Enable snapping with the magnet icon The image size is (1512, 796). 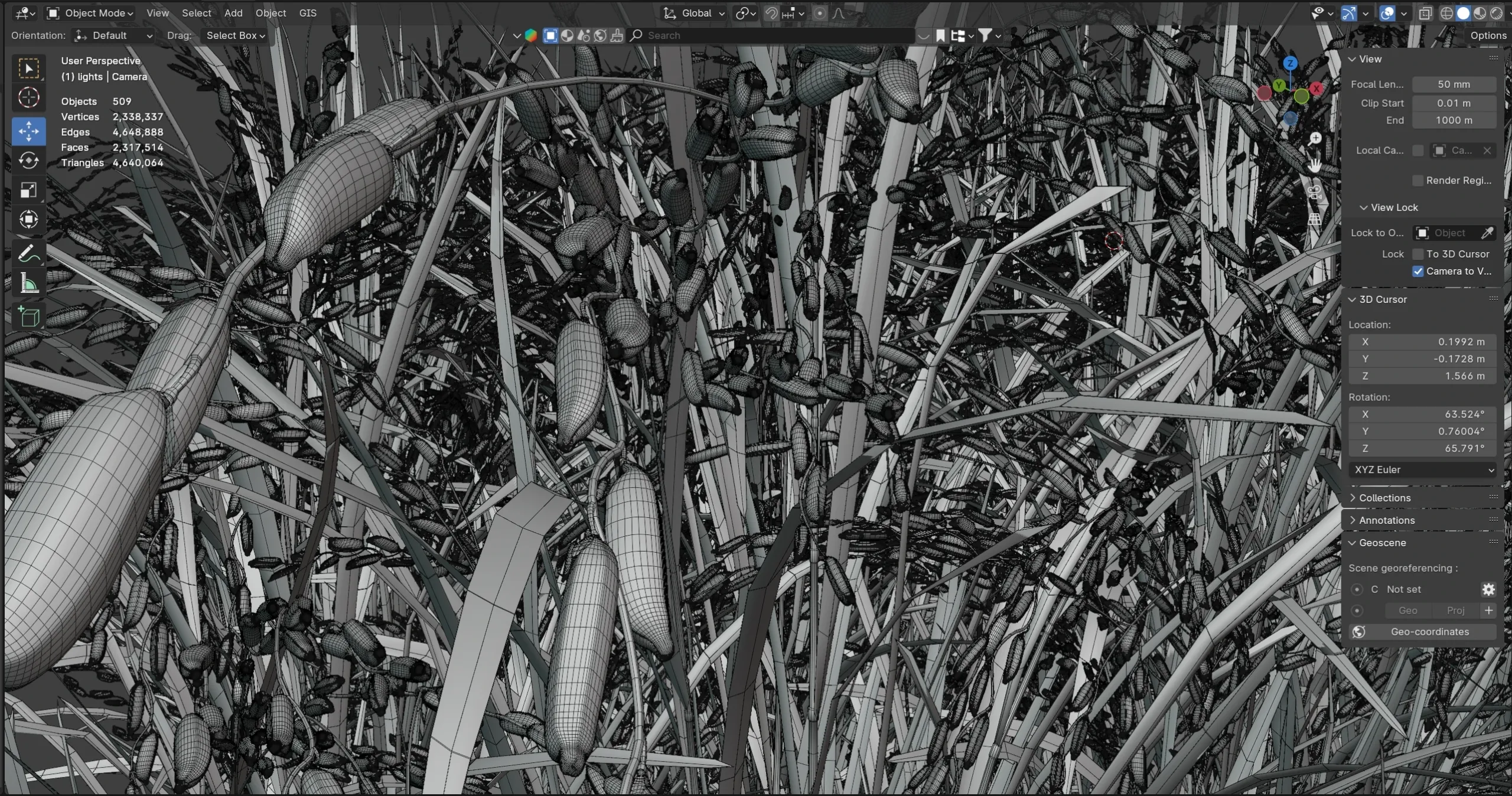(771, 13)
